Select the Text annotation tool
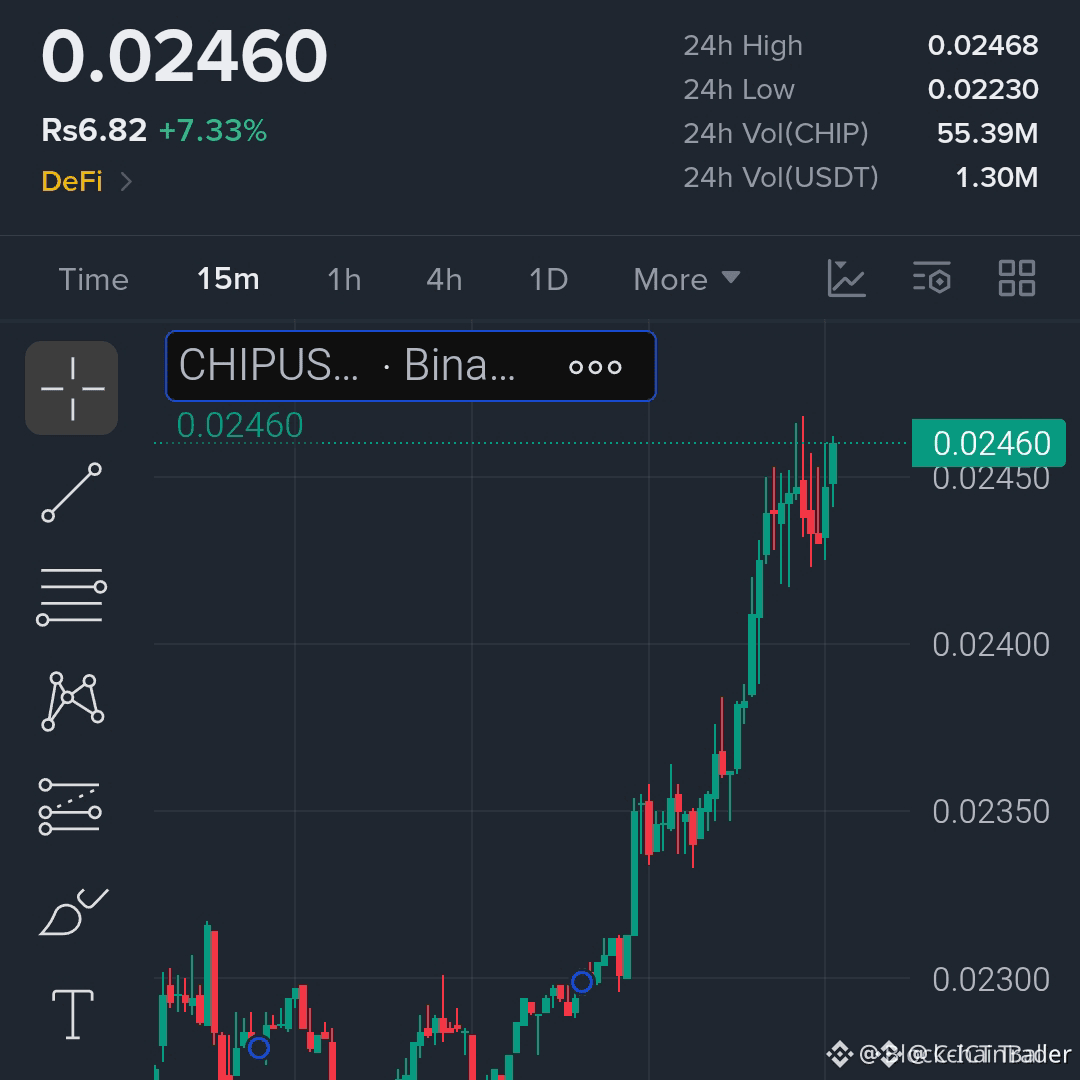The width and height of the screenshot is (1080, 1080). 73,1014
